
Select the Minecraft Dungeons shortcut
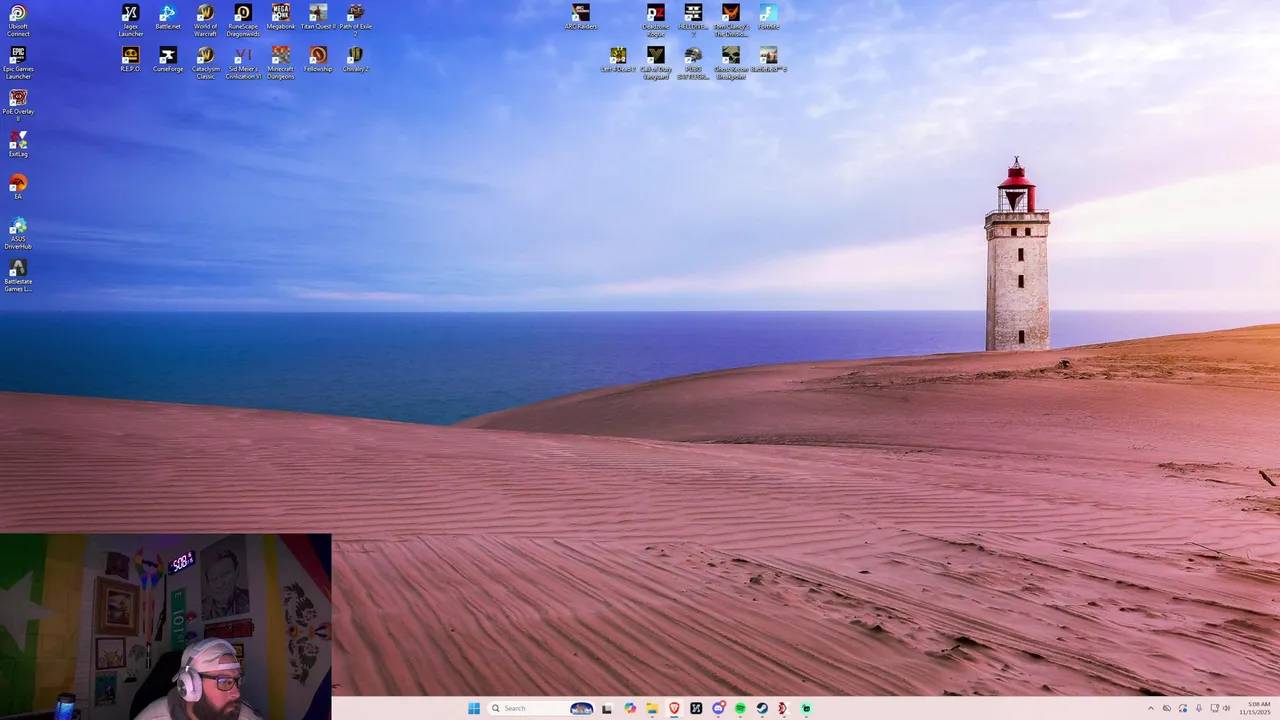pyautogui.click(x=281, y=62)
